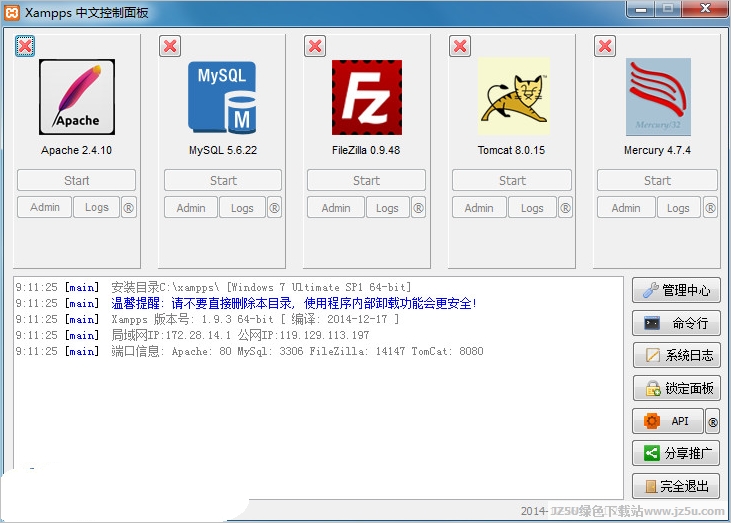View FileZilla Logs
The width and height of the screenshot is (731, 523).
click(x=387, y=208)
